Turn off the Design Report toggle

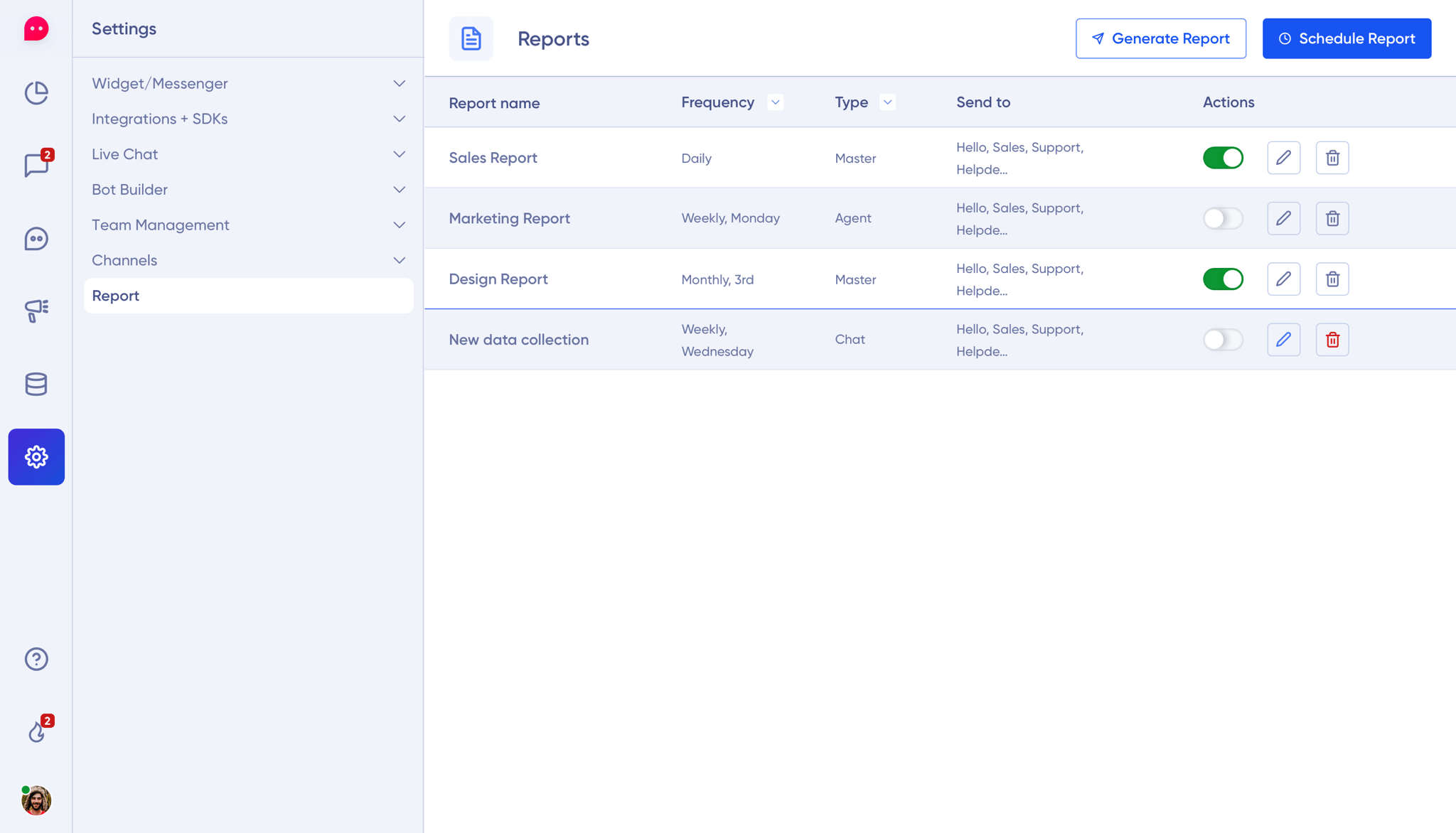1223,279
